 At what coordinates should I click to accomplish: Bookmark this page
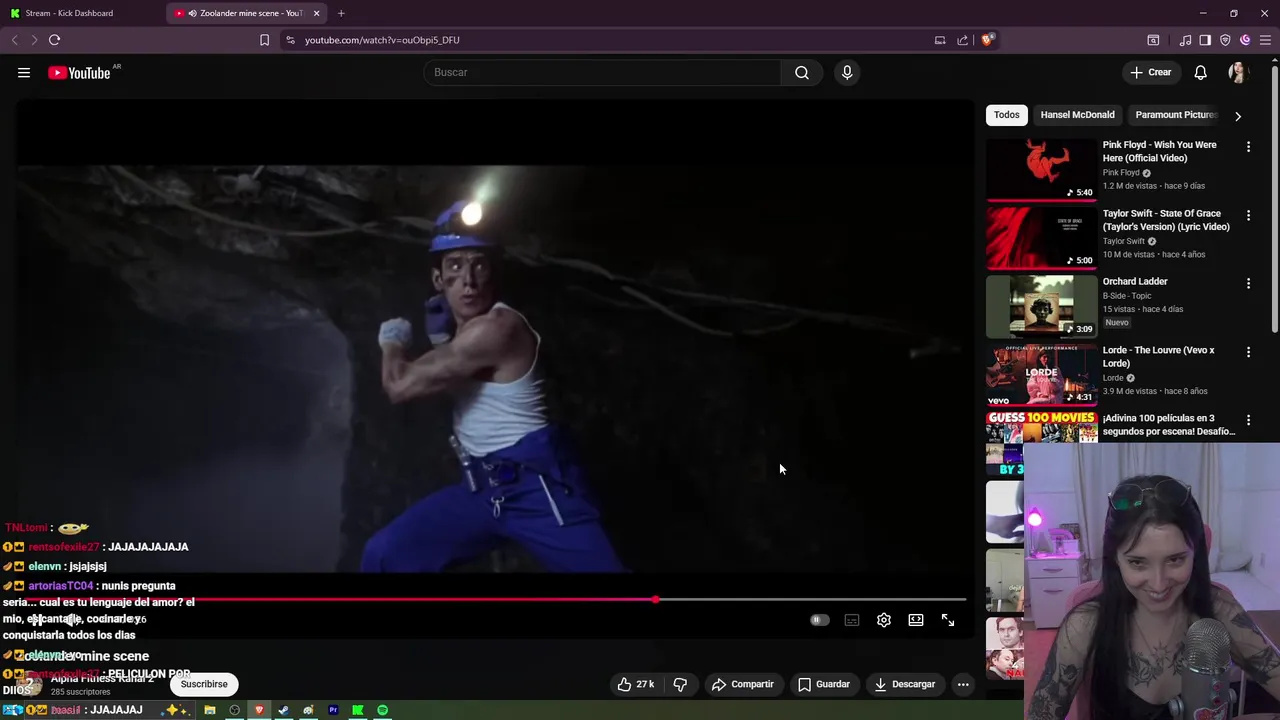click(x=264, y=40)
